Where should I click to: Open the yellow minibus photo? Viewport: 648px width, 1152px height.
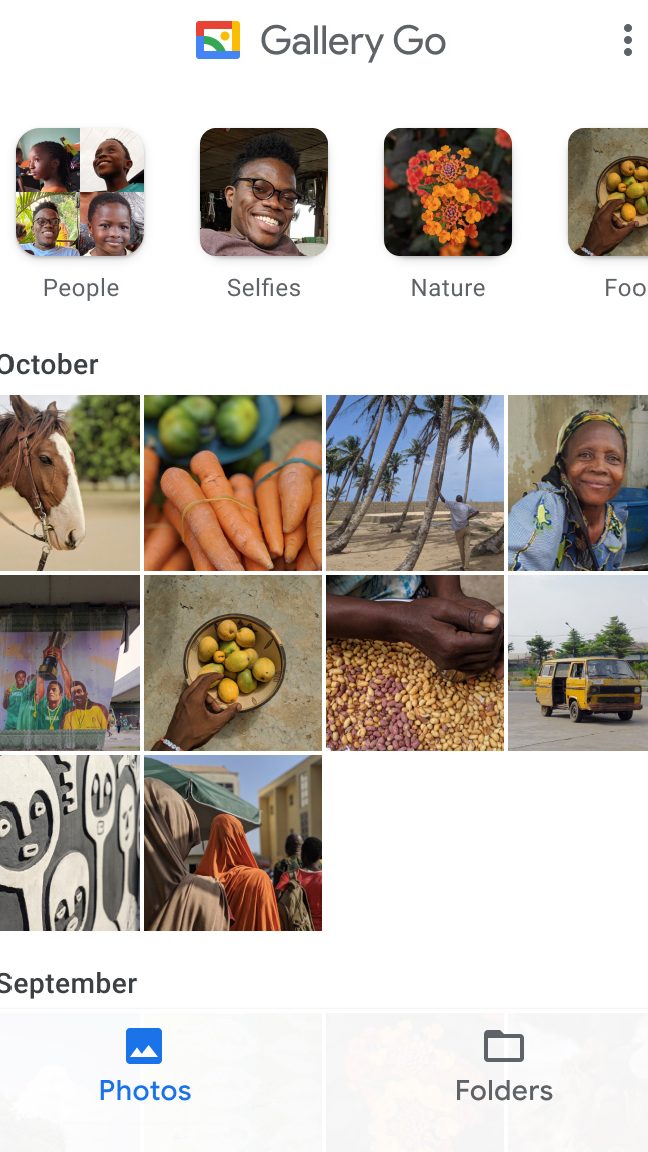pyautogui.click(x=578, y=663)
